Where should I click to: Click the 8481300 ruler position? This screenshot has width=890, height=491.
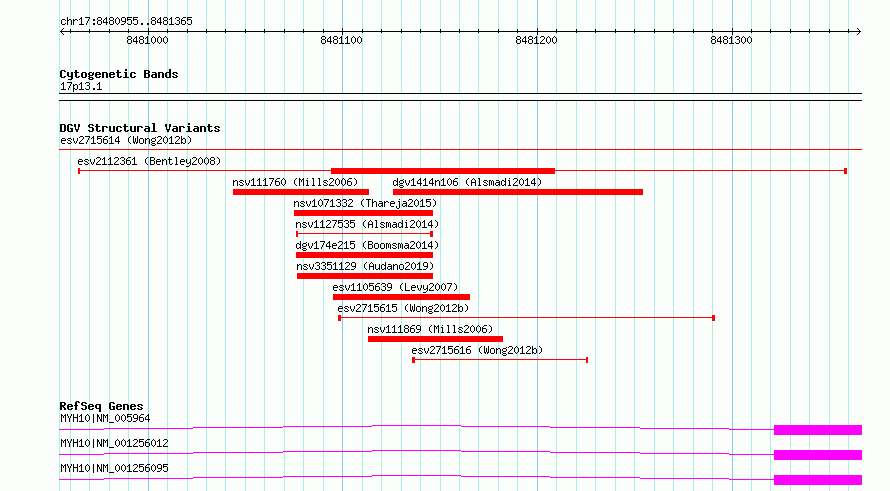731,40
